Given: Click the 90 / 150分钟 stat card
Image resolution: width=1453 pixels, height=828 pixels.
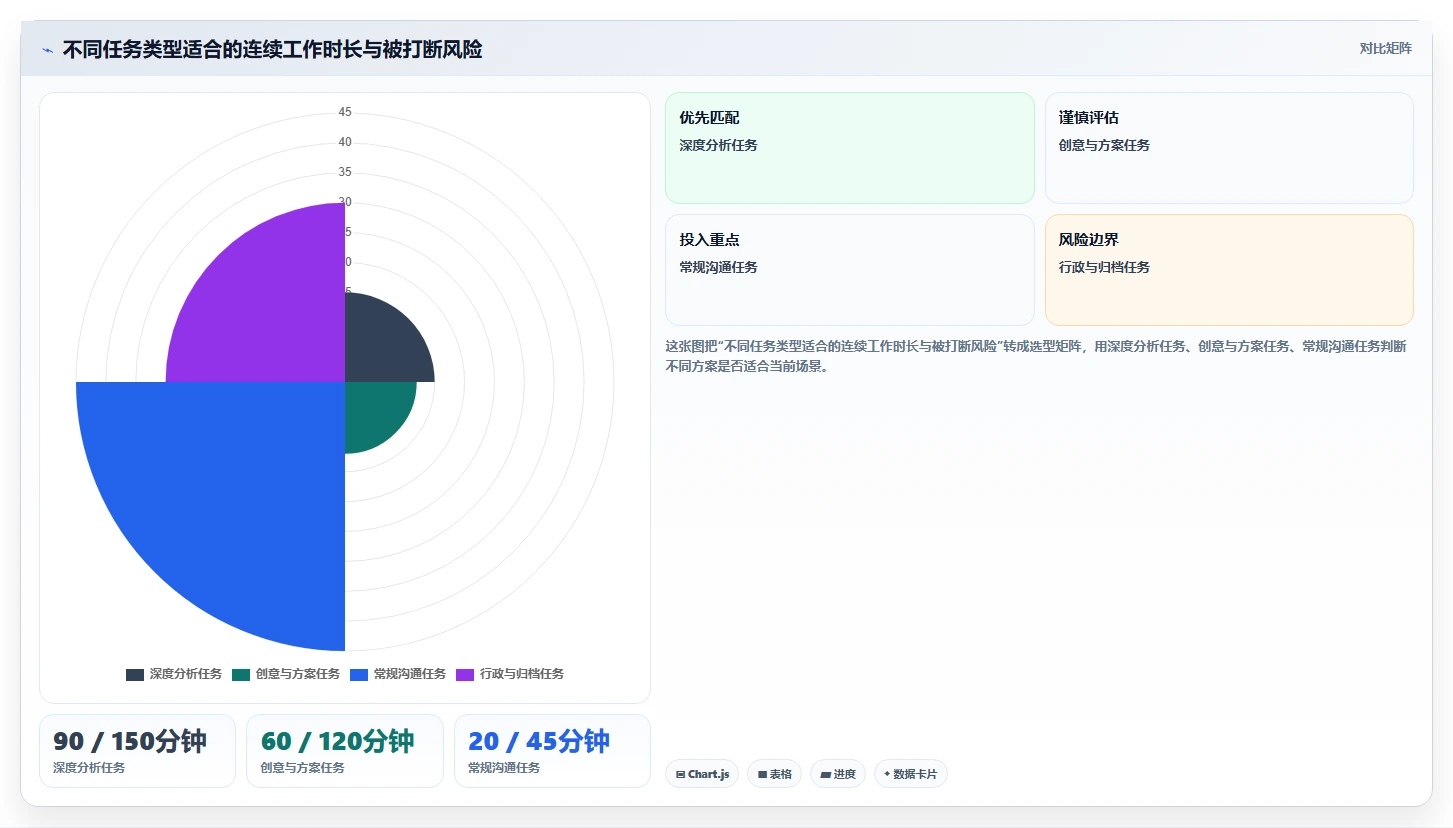Looking at the screenshot, I should point(137,751).
